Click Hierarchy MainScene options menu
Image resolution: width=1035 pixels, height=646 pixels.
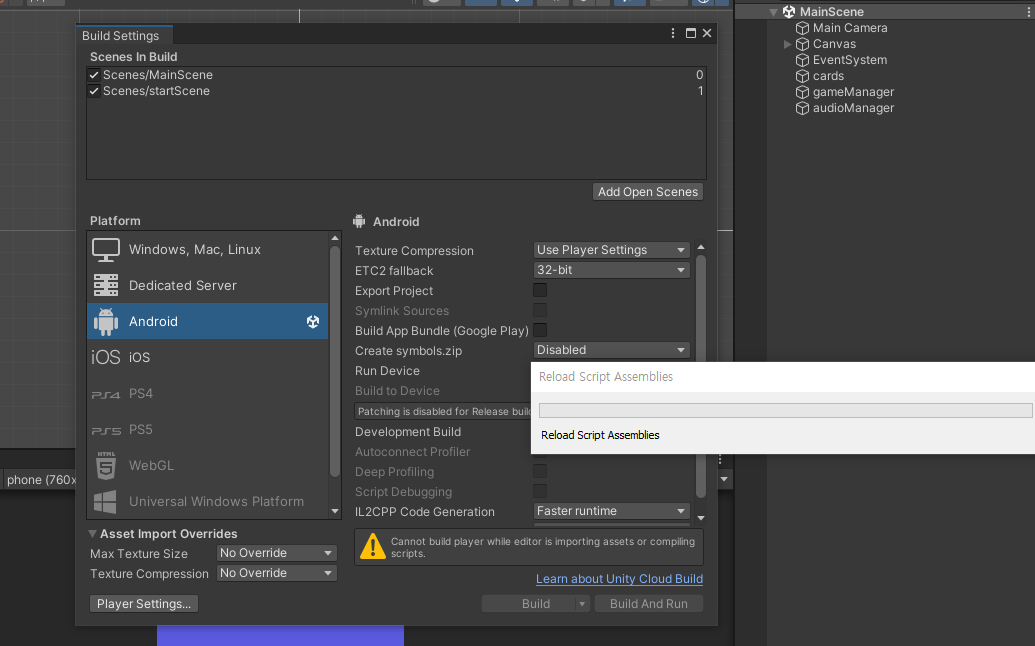pyautogui.click(x=1029, y=12)
